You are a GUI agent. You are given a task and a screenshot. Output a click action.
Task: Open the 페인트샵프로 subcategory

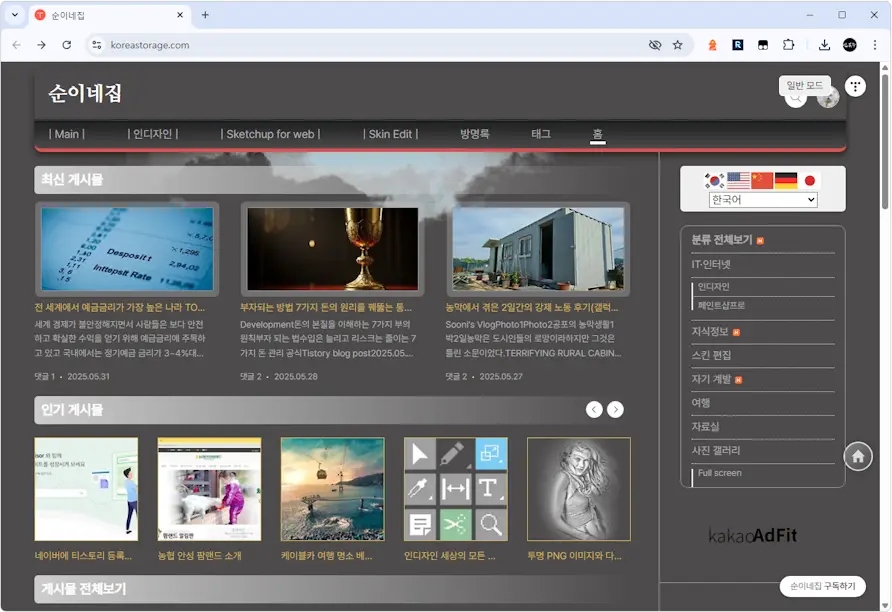point(721,305)
